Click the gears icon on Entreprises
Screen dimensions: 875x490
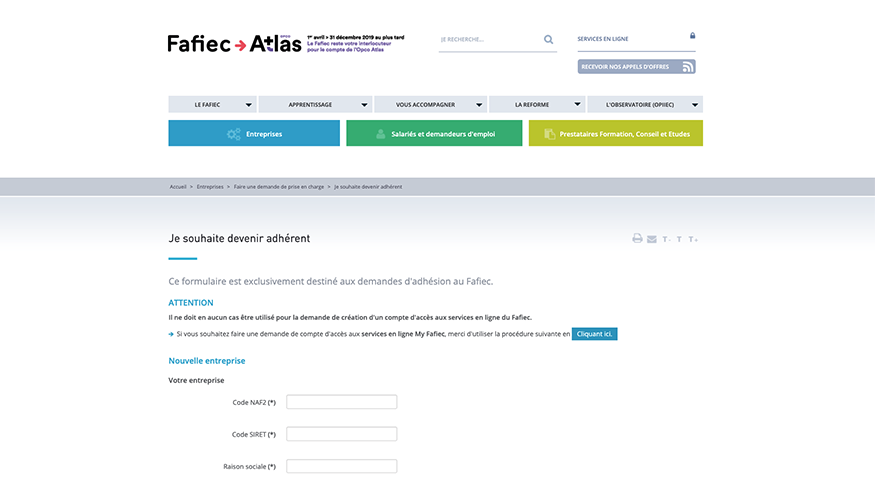234,134
